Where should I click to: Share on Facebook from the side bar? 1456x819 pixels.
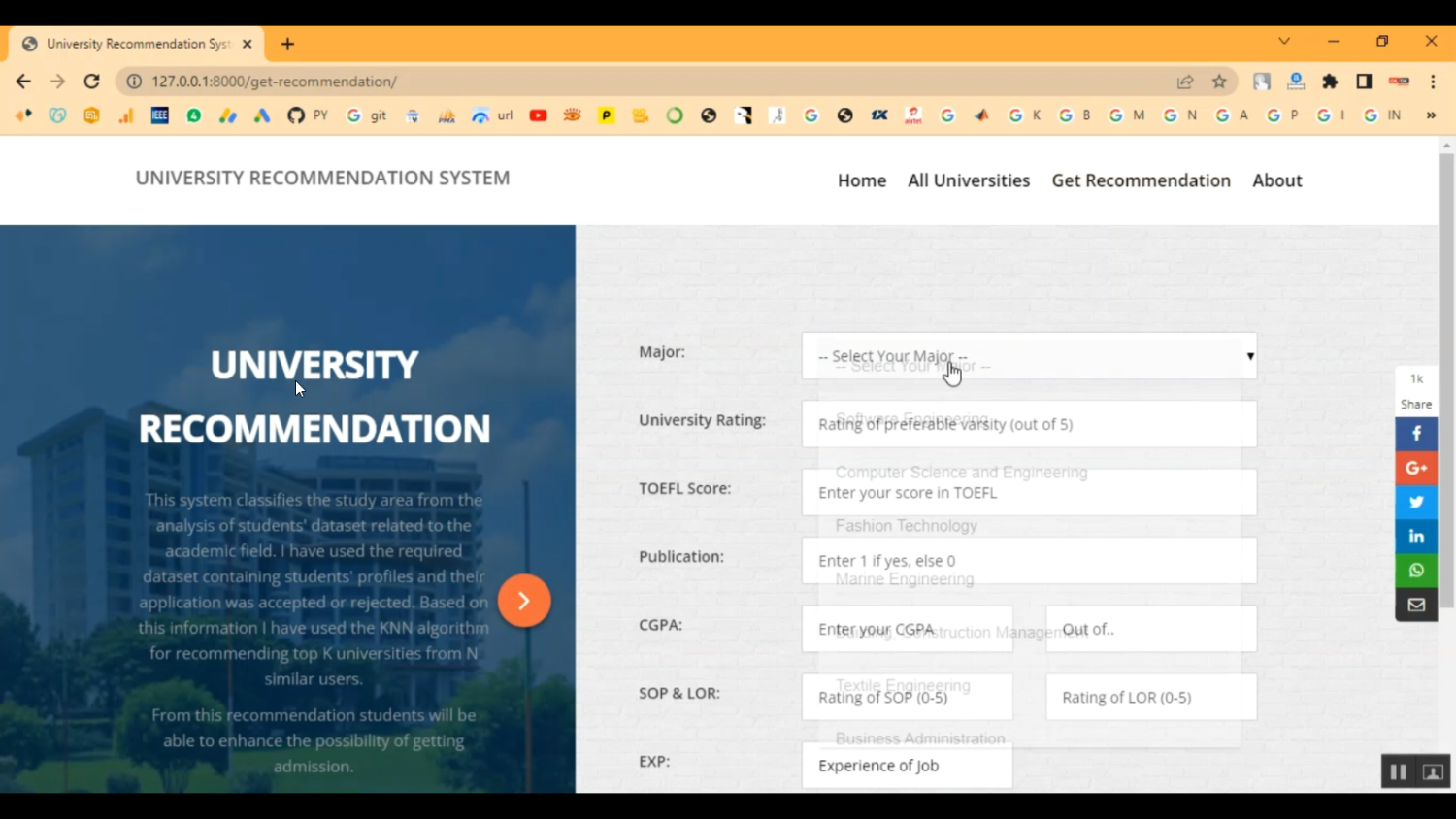pos(1416,434)
